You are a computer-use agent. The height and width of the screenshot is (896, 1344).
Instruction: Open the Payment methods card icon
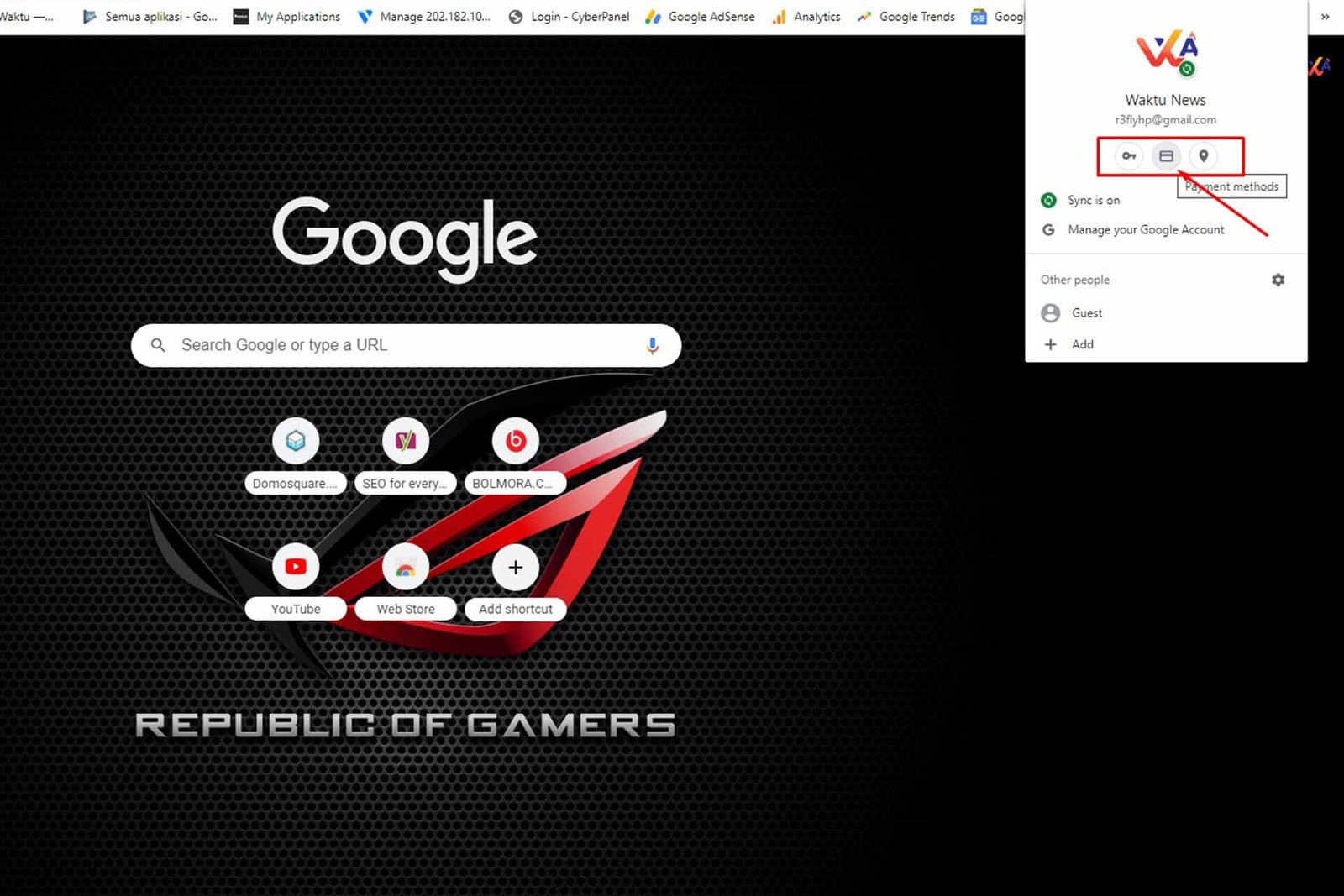coord(1166,156)
